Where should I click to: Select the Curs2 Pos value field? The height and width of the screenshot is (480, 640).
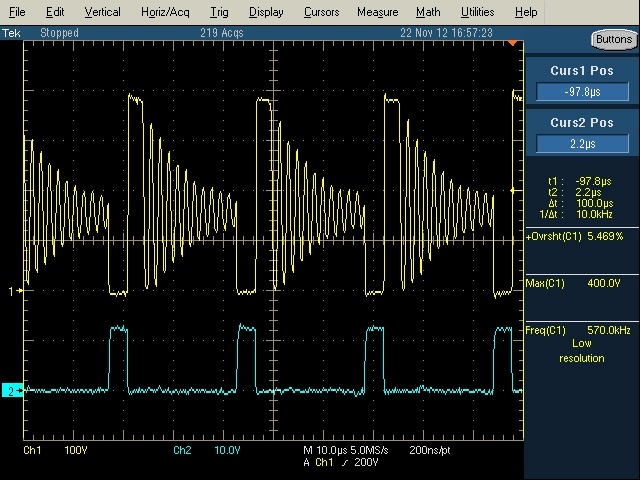point(582,144)
